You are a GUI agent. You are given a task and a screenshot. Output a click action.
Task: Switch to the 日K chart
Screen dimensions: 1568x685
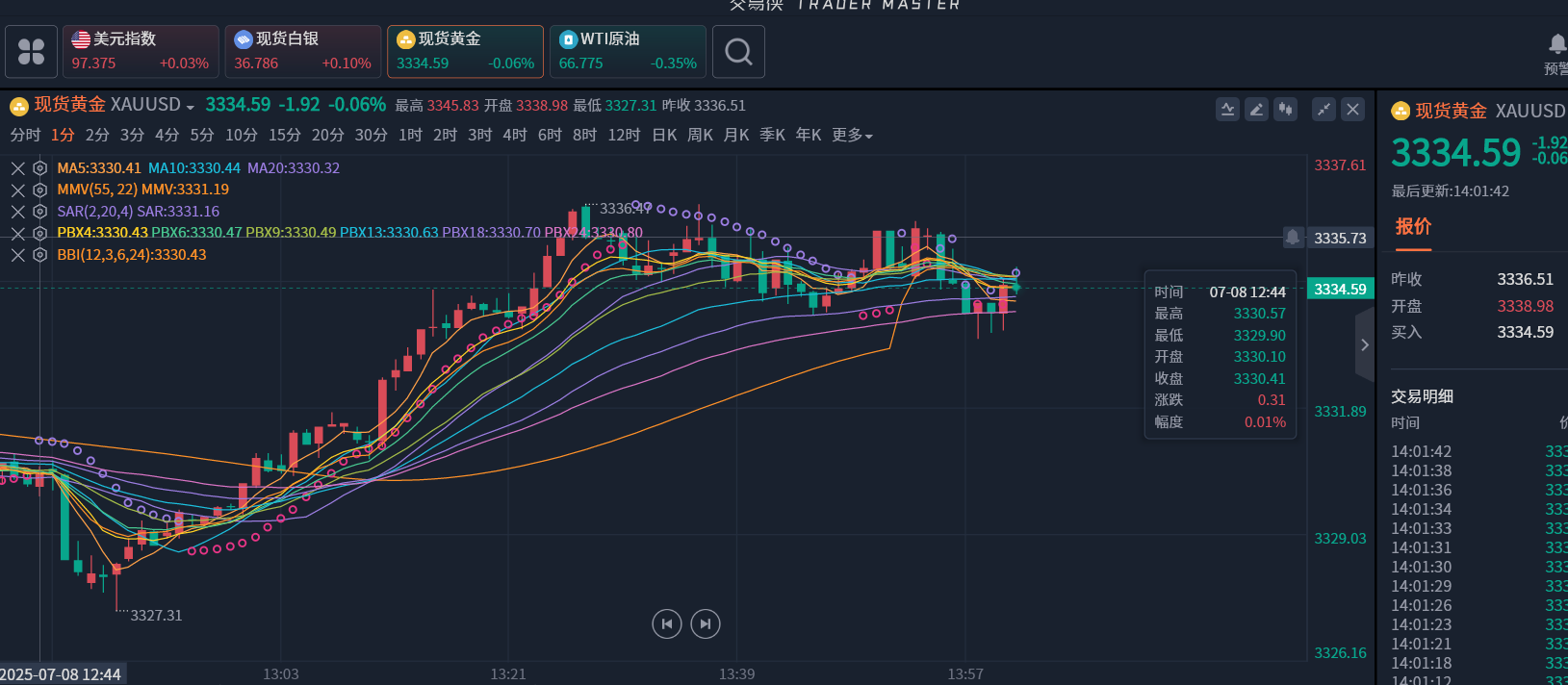[664, 135]
